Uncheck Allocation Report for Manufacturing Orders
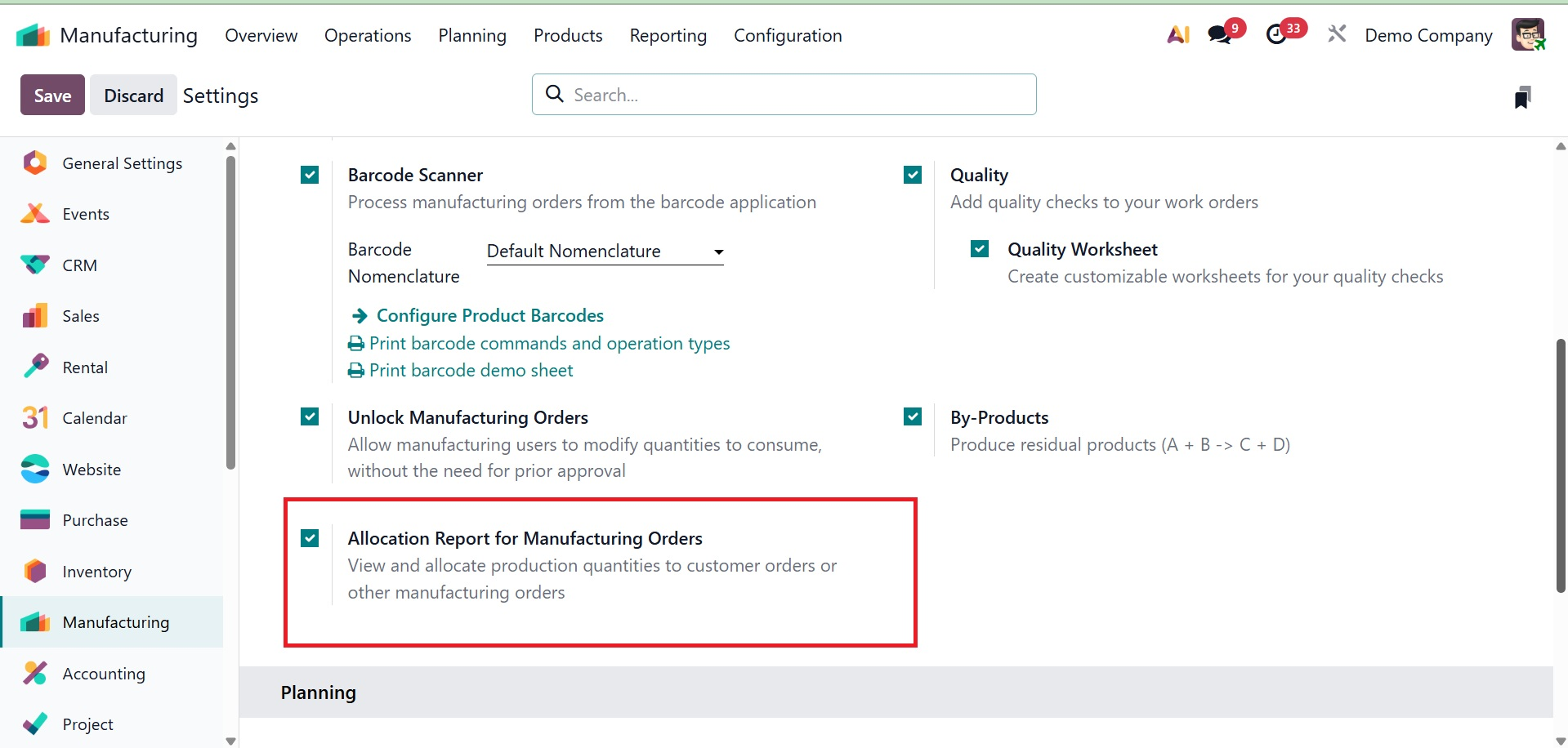Viewport: 1568px width, 748px height. coord(310,538)
